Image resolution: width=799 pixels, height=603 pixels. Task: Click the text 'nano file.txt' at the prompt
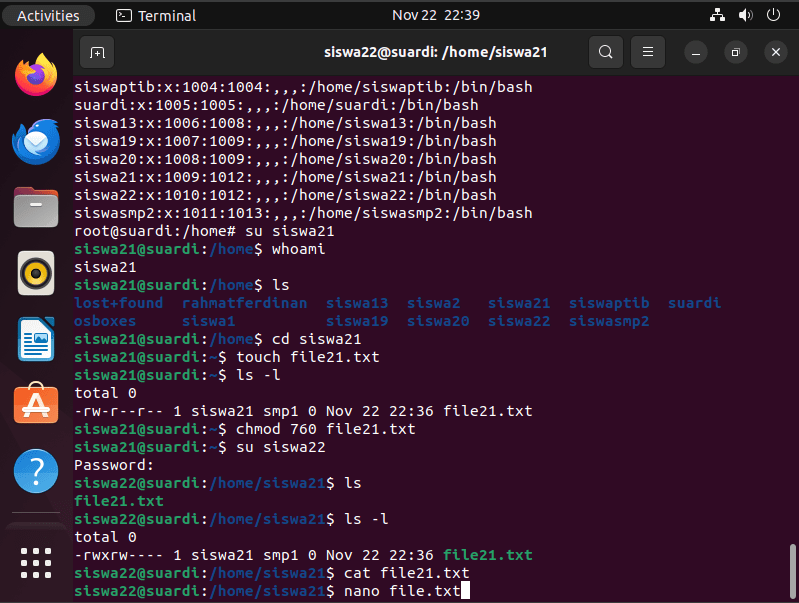pyautogui.click(x=402, y=591)
